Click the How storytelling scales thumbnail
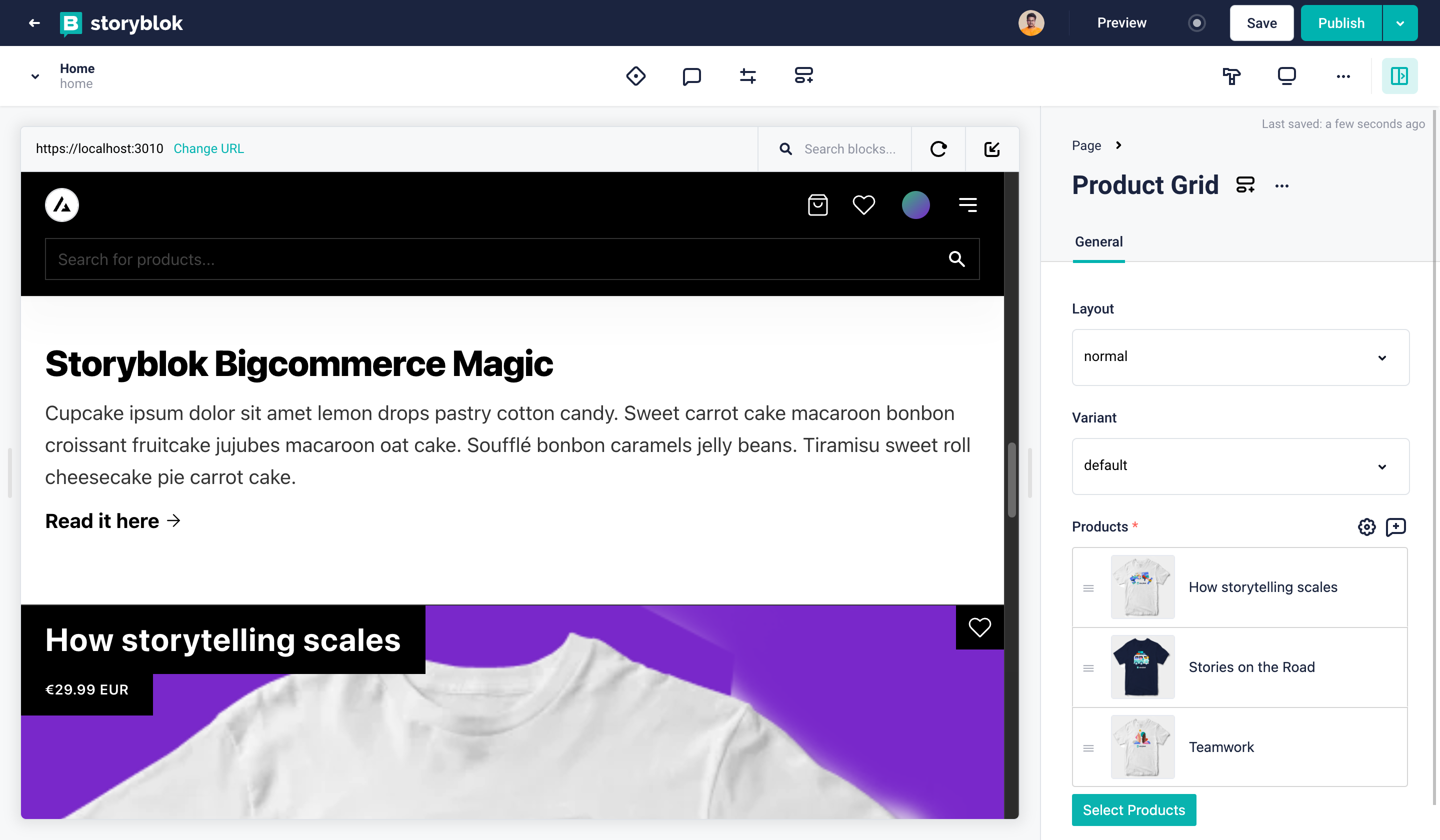This screenshot has width=1440, height=840. click(1142, 587)
